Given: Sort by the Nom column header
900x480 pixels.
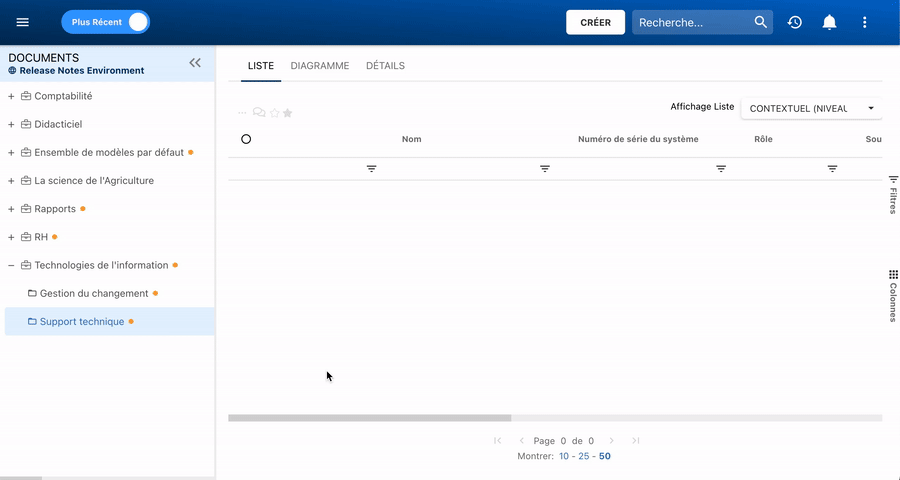Looking at the screenshot, I should tap(412, 139).
